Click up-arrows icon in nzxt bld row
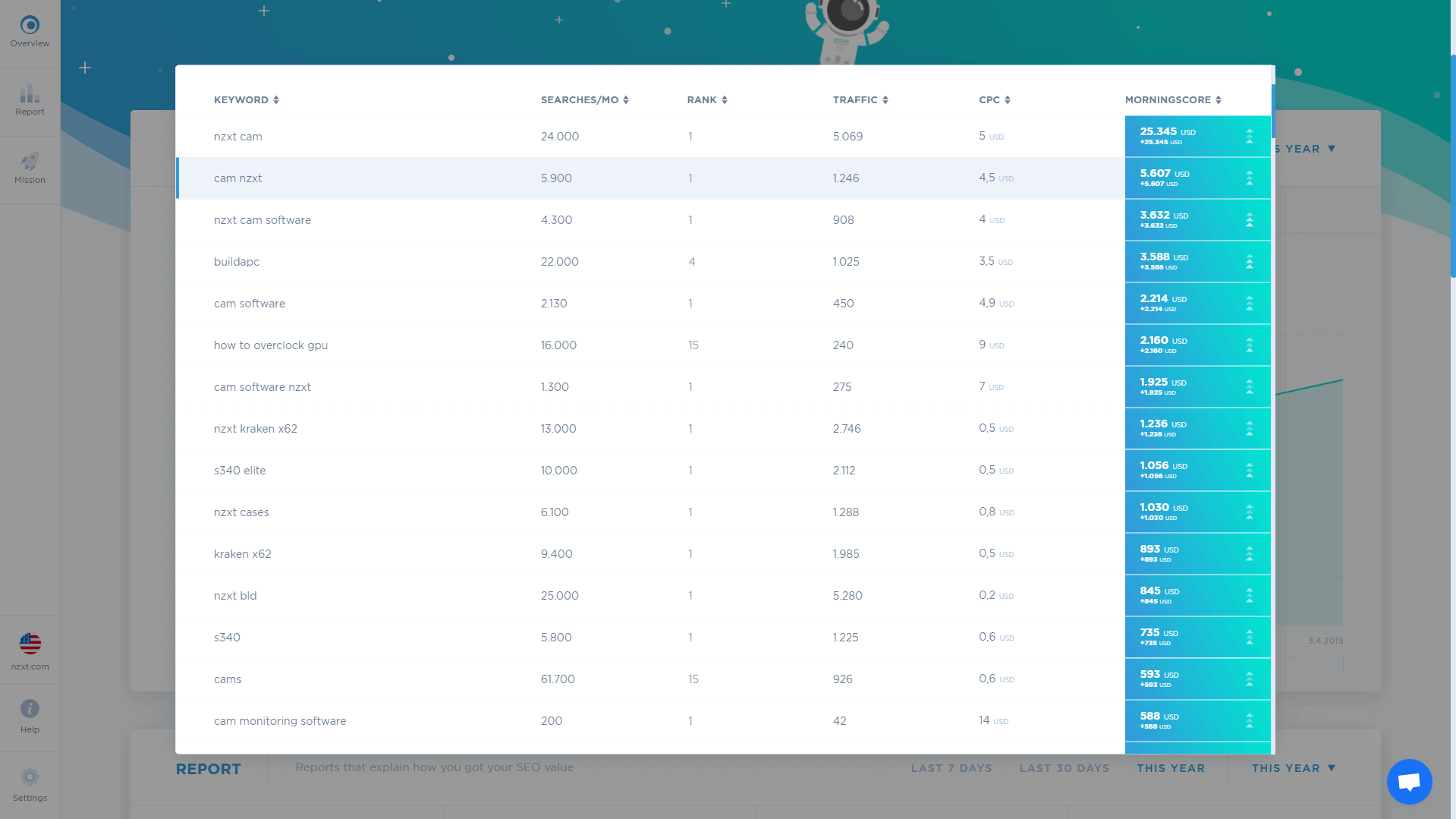Image resolution: width=1456 pixels, height=819 pixels. (1250, 596)
